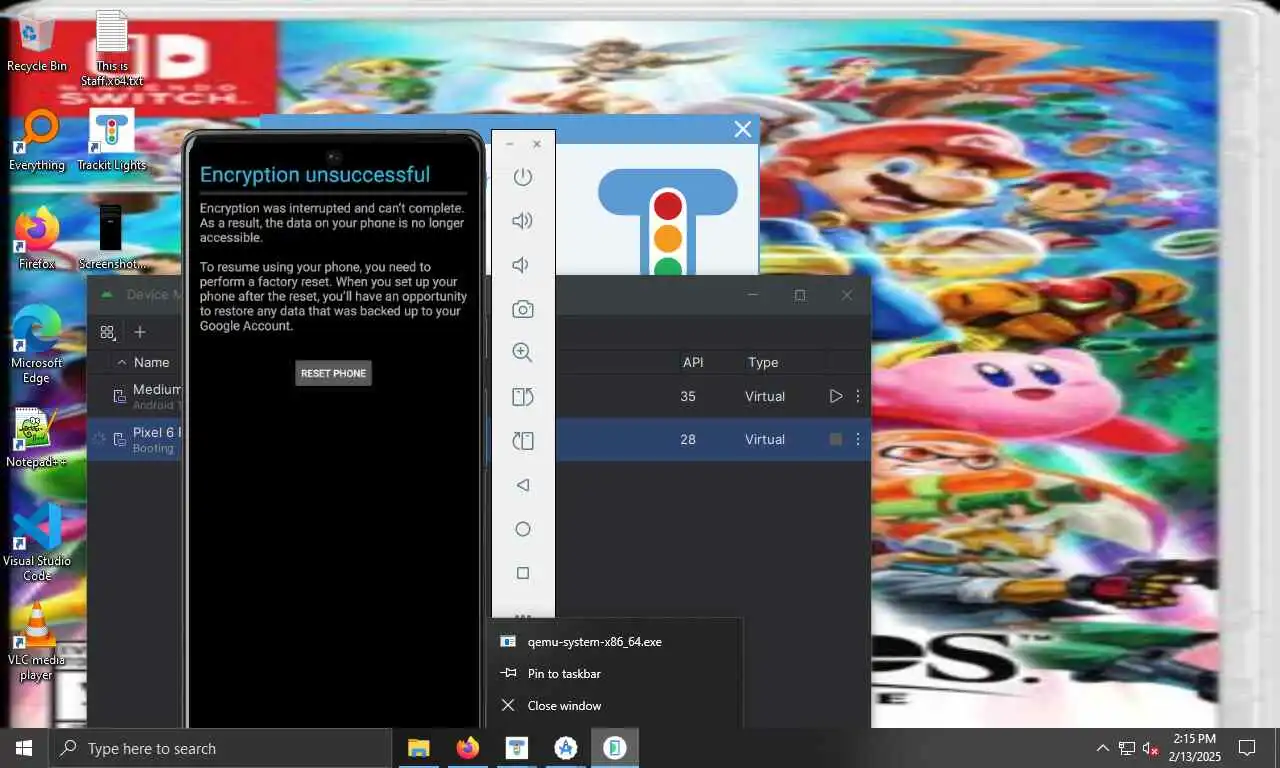Minimize the emulator toolbar window
This screenshot has width=1280, height=768.
click(x=510, y=144)
